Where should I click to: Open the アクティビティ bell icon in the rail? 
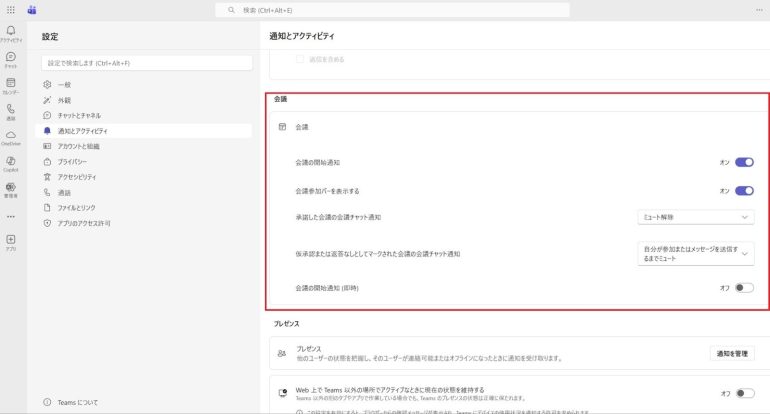click(10, 32)
